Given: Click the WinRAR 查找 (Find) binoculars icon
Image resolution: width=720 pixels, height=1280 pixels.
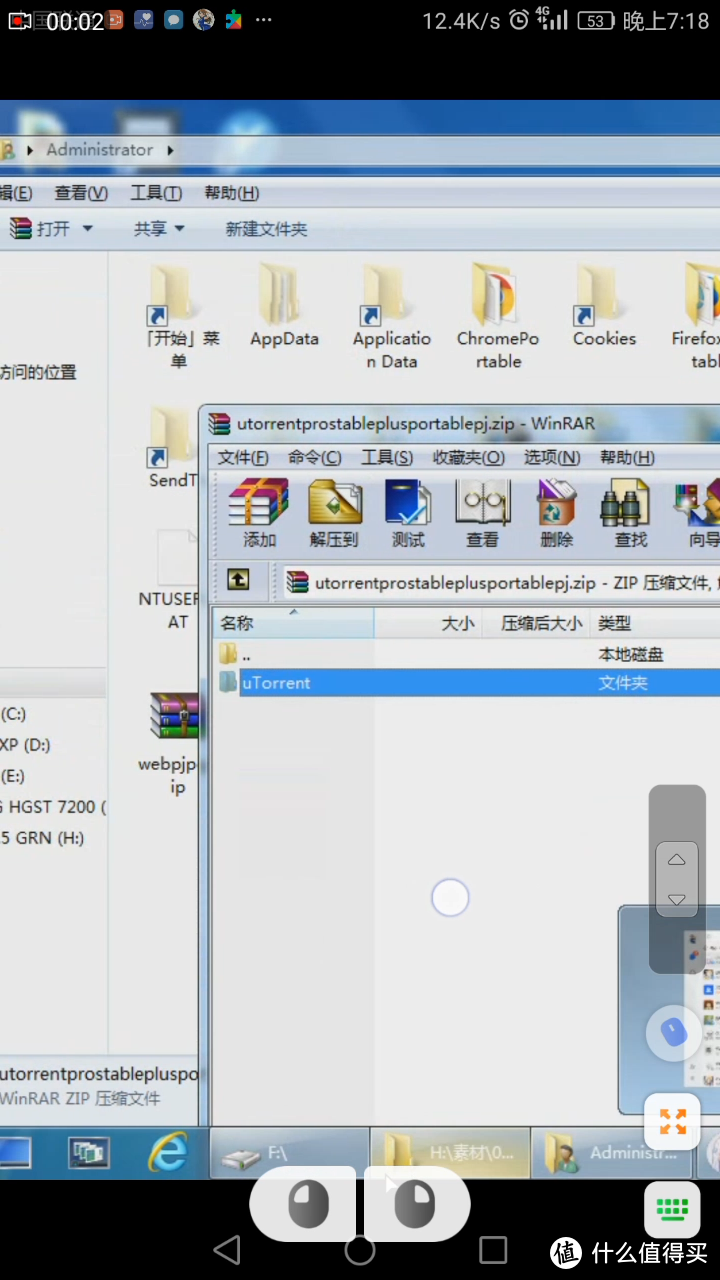Looking at the screenshot, I should (x=630, y=512).
